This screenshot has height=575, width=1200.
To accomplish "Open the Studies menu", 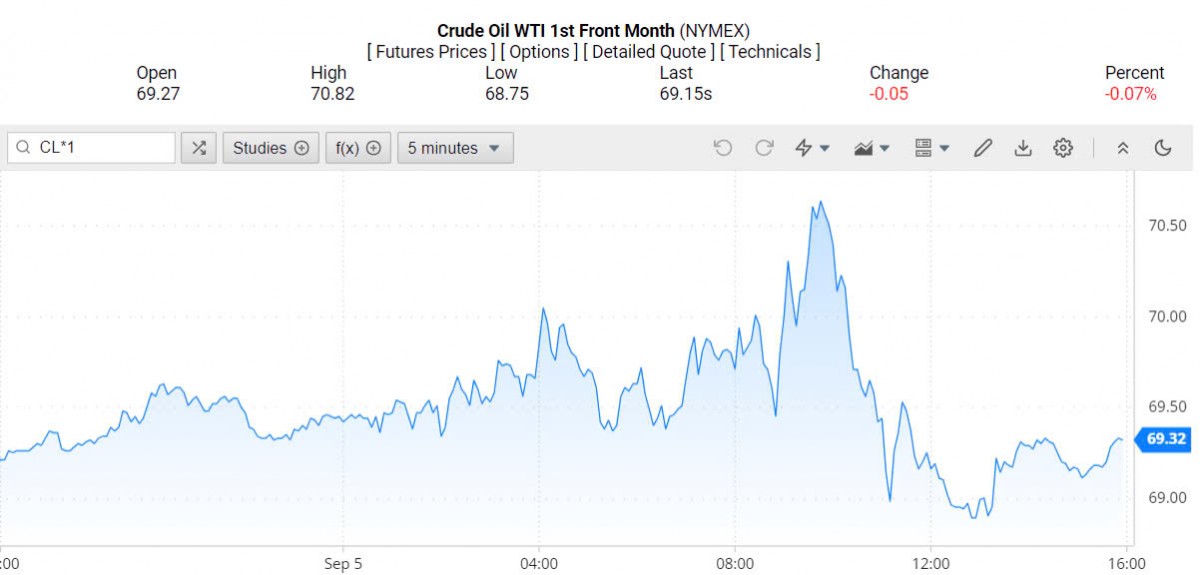I will tap(271, 148).
